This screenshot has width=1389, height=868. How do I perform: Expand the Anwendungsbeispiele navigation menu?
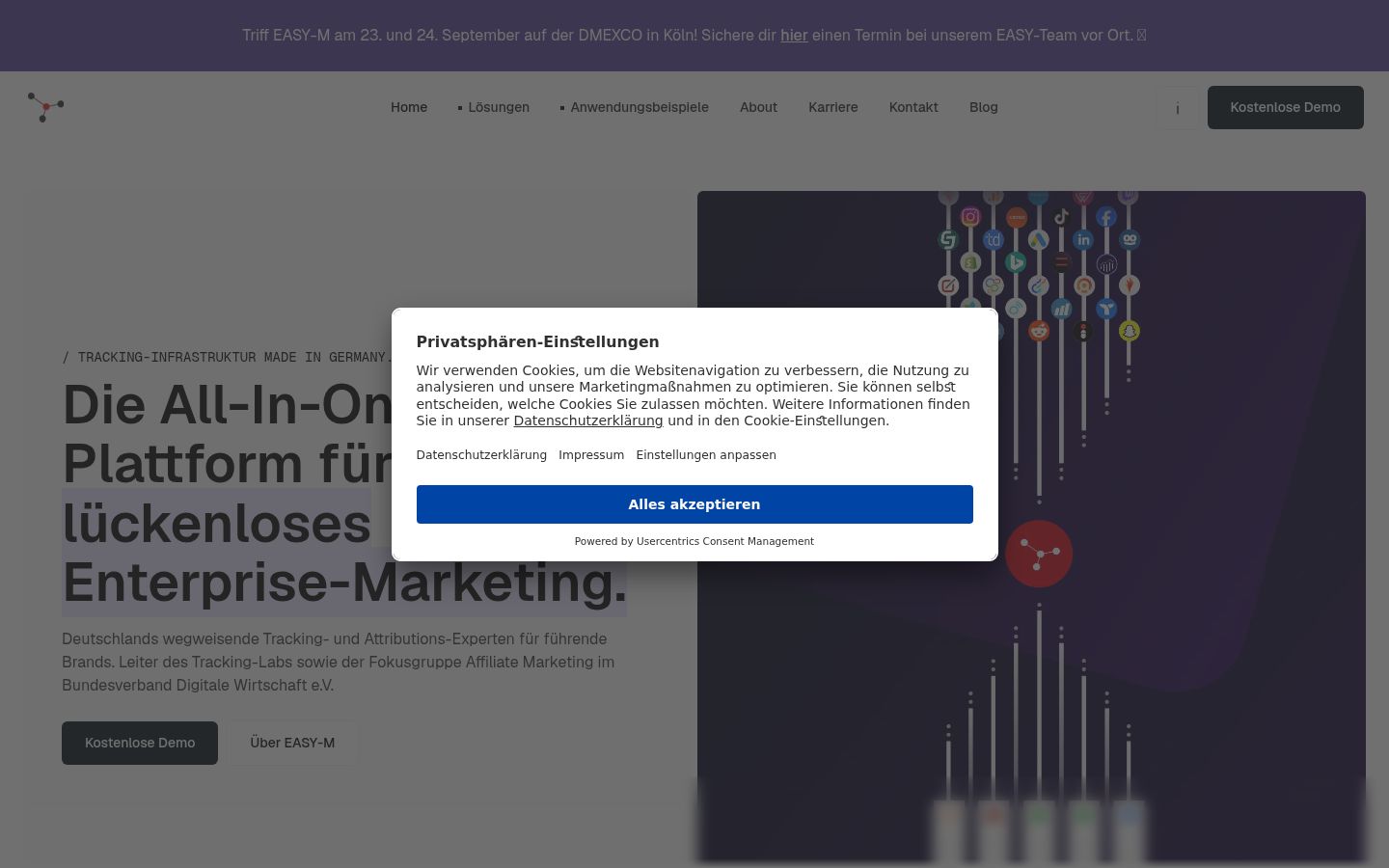click(x=634, y=107)
